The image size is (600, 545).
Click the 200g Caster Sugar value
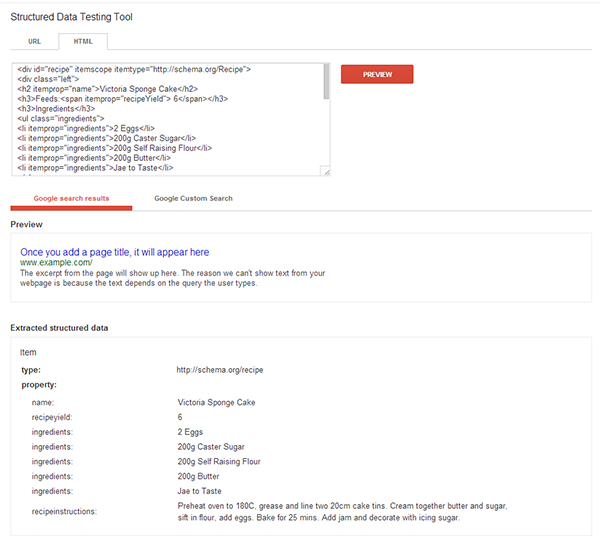[211, 447]
